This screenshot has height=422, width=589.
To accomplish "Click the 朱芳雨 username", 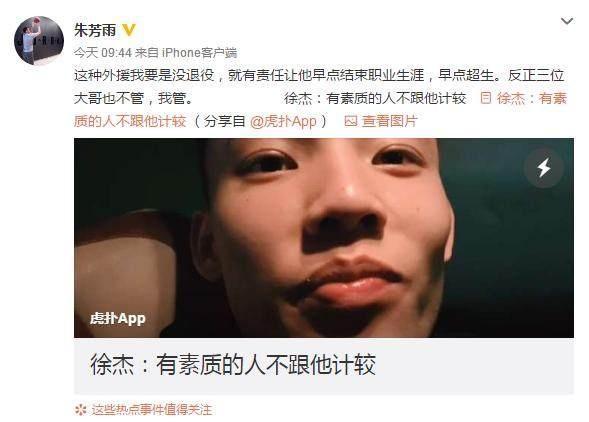I will [x=95, y=30].
